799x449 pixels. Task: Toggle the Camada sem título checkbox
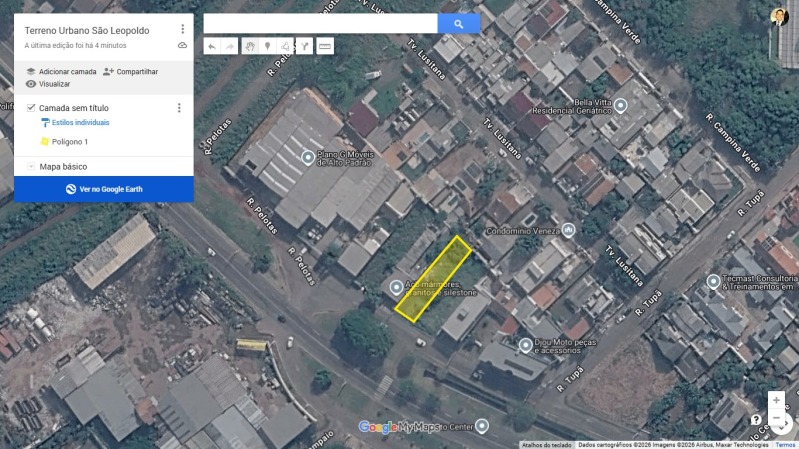click(x=31, y=108)
